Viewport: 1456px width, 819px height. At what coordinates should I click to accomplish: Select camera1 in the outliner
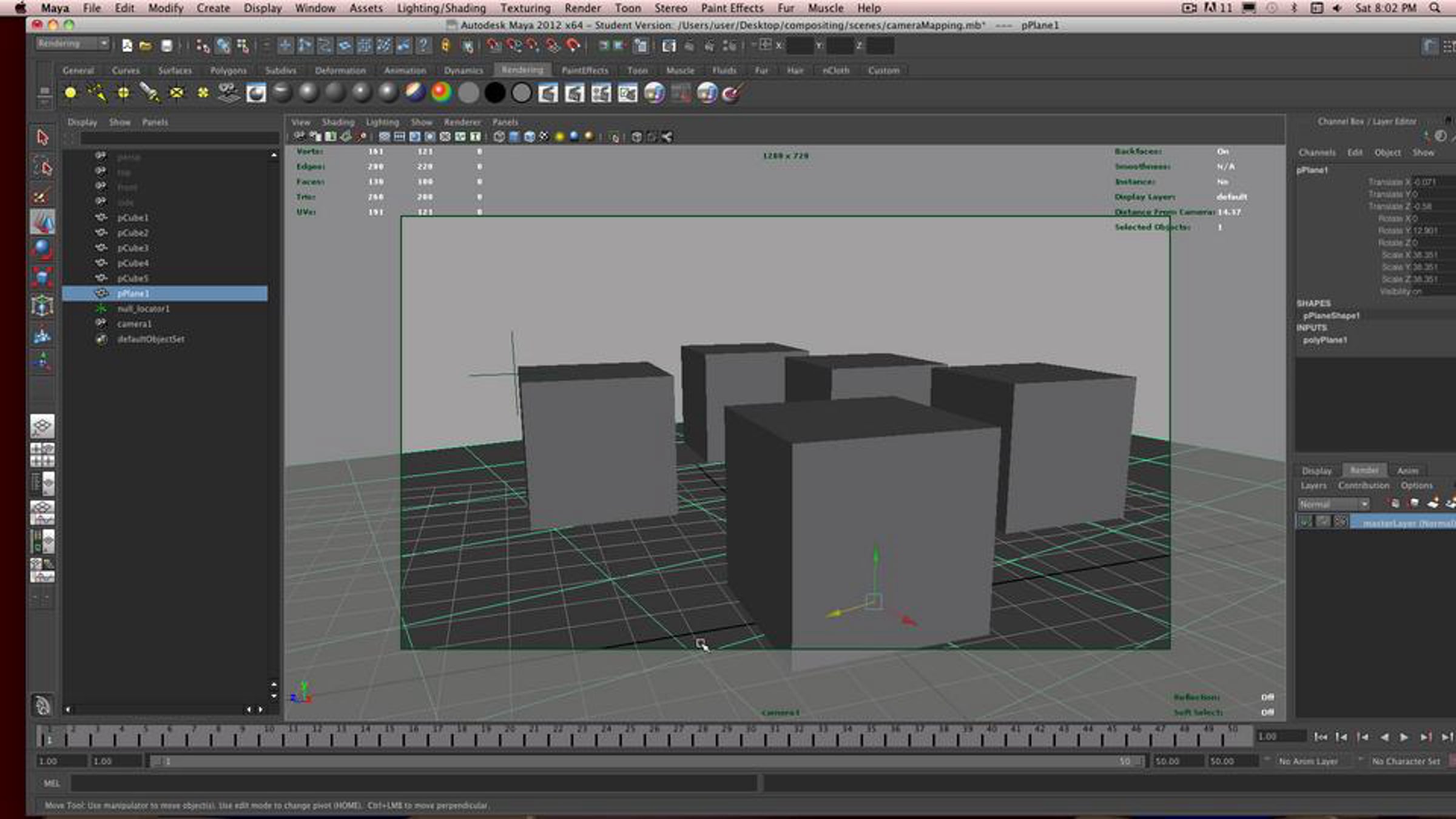134,324
